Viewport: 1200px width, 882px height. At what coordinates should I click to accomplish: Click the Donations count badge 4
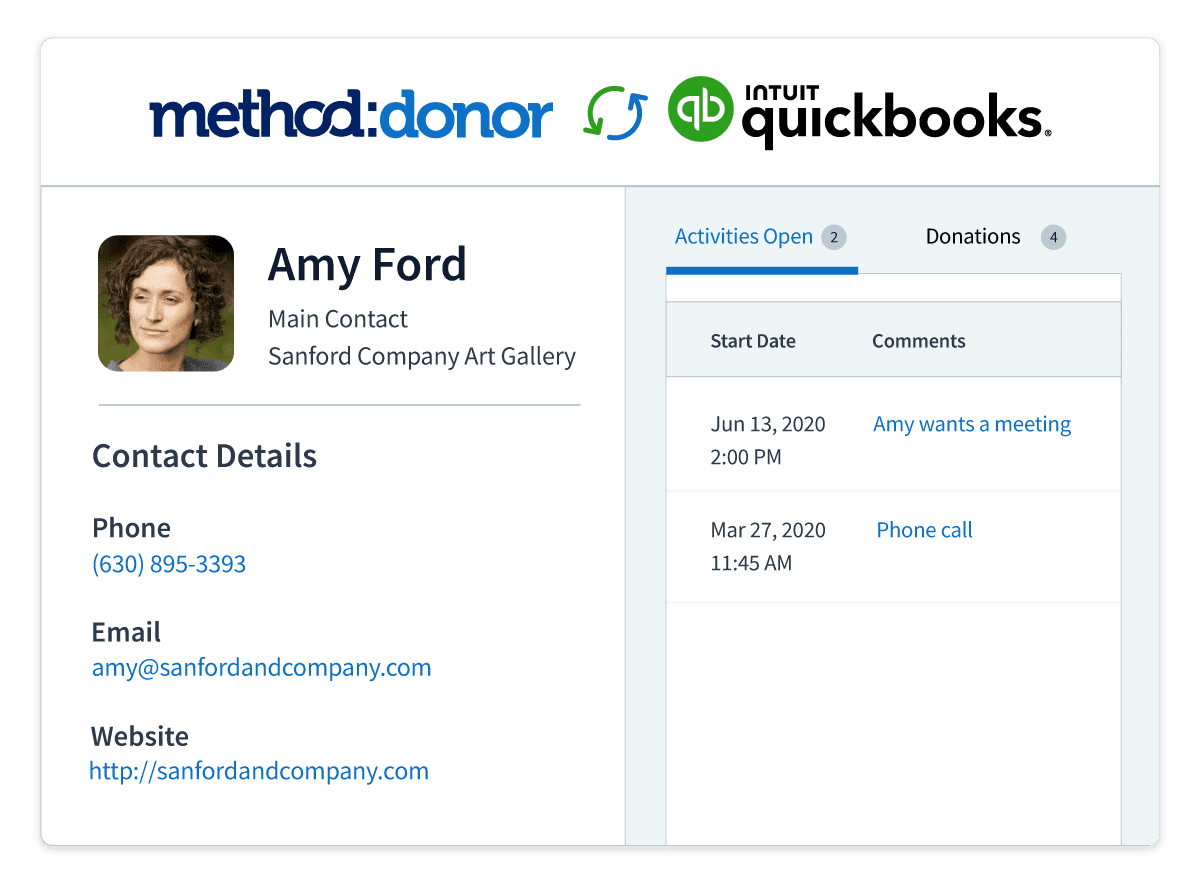[1053, 237]
